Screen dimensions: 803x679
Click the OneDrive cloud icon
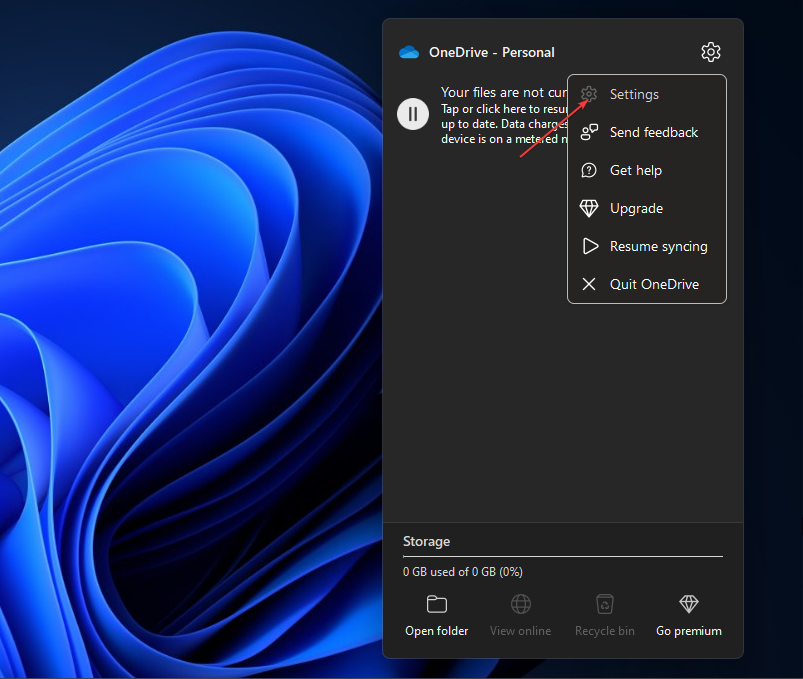(x=409, y=51)
